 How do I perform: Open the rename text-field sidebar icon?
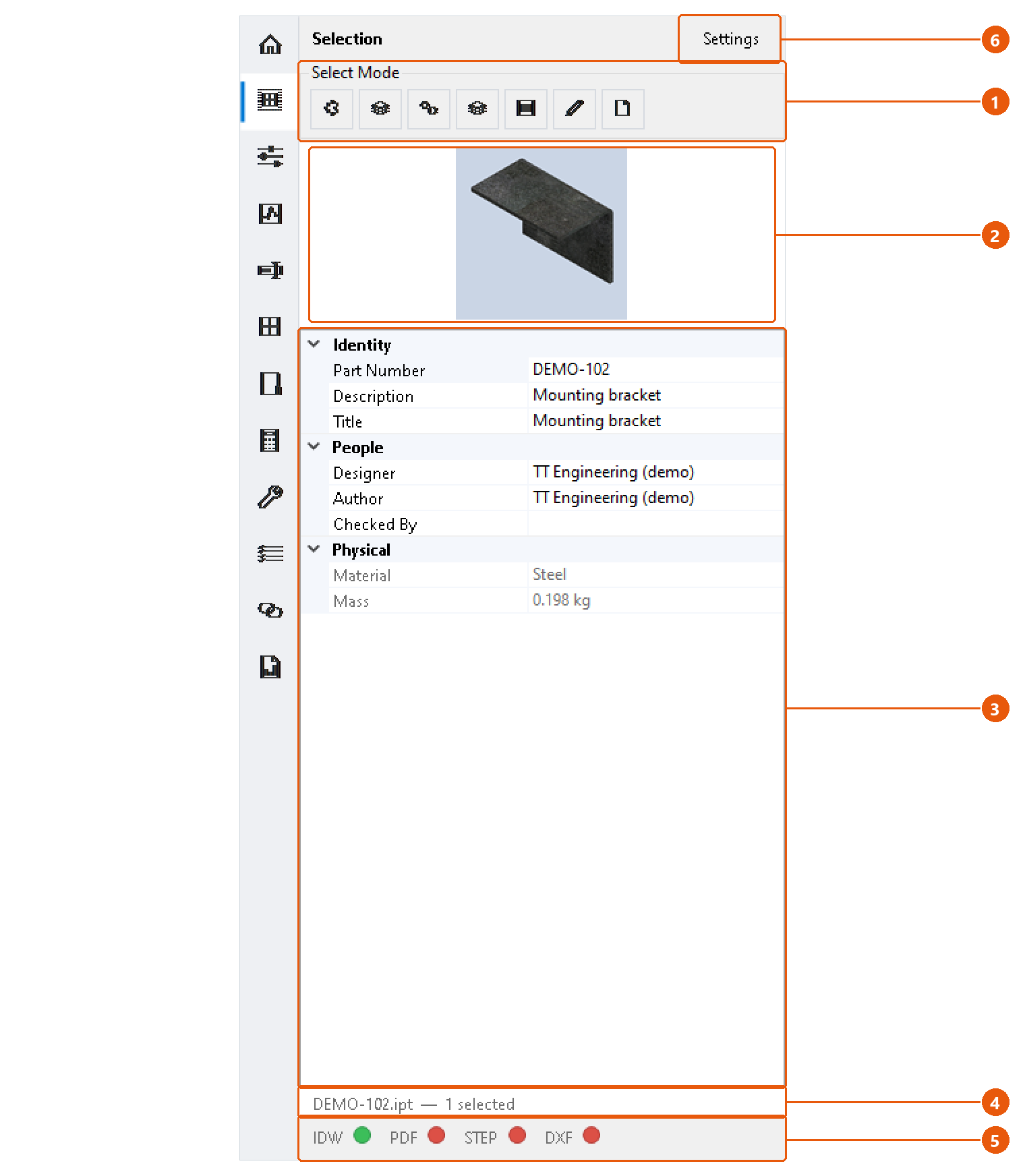pyautogui.click(x=270, y=270)
